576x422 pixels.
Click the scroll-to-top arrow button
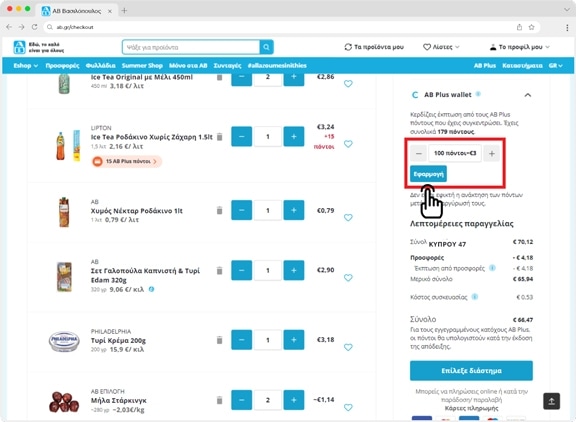coord(551,401)
